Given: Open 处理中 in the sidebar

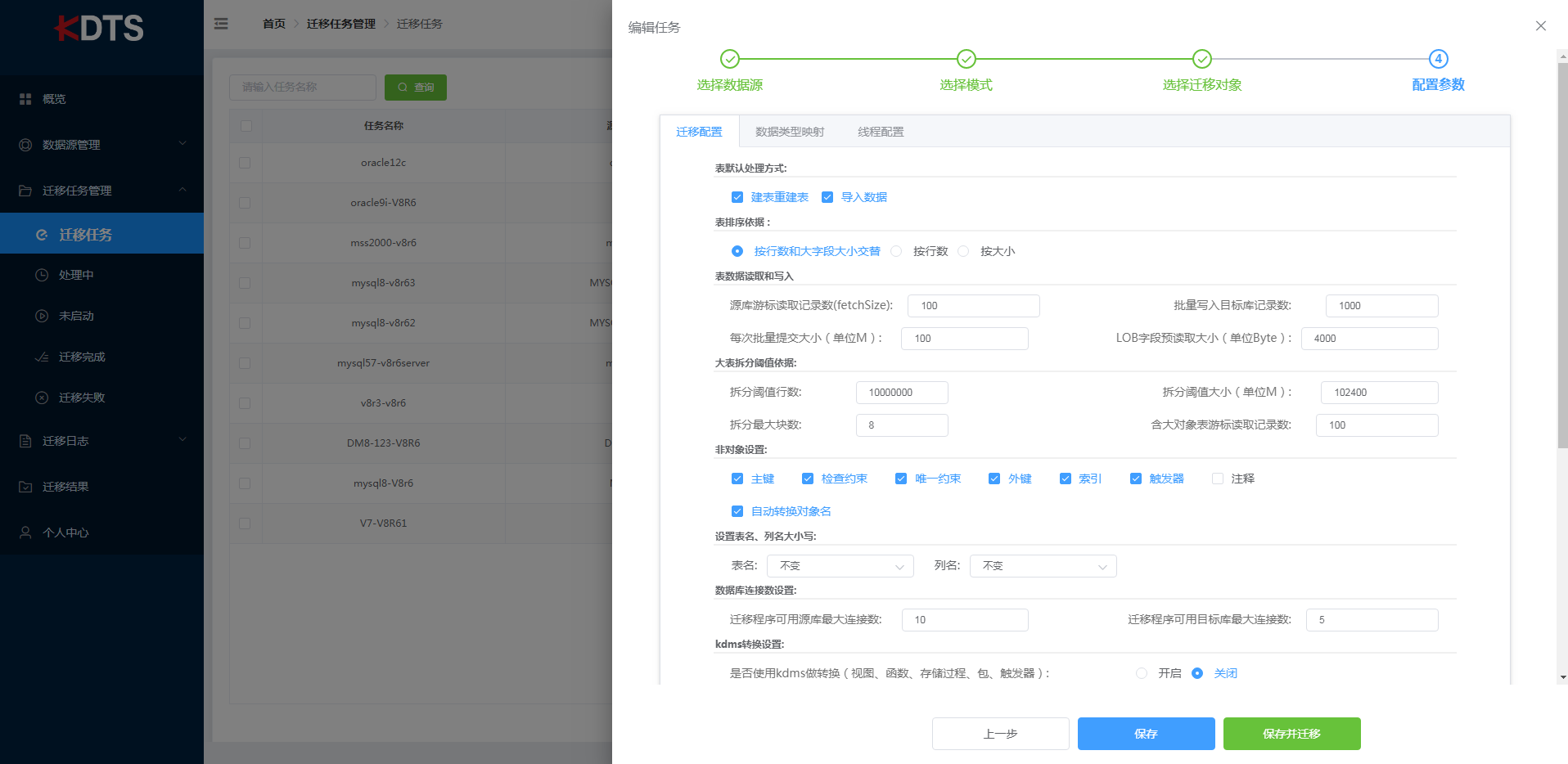Looking at the screenshot, I should [101, 275].
